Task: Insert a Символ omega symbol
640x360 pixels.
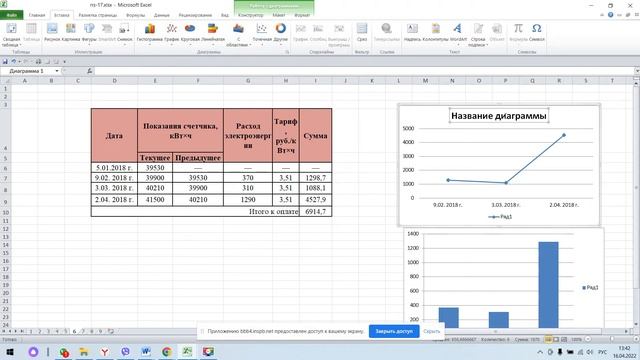Action: (x=537, y=32)
